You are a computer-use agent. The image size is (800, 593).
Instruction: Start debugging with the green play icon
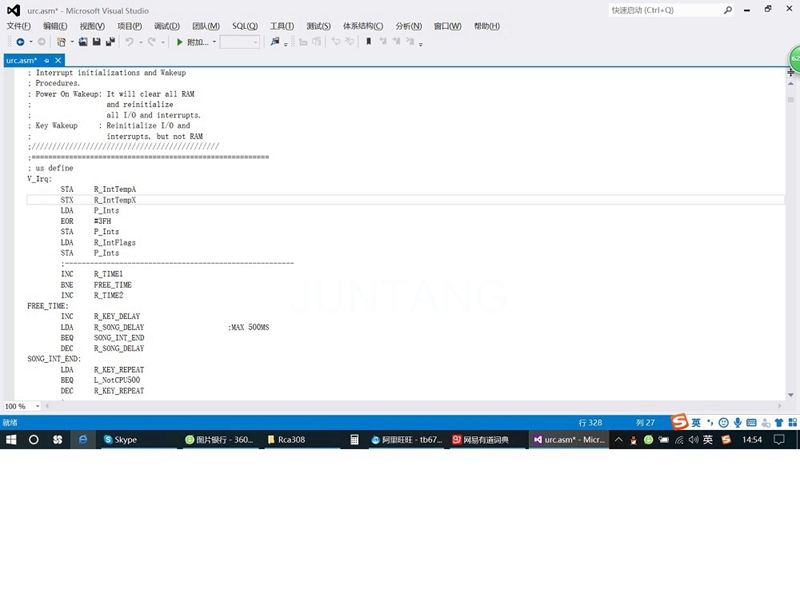click(179, 42)
